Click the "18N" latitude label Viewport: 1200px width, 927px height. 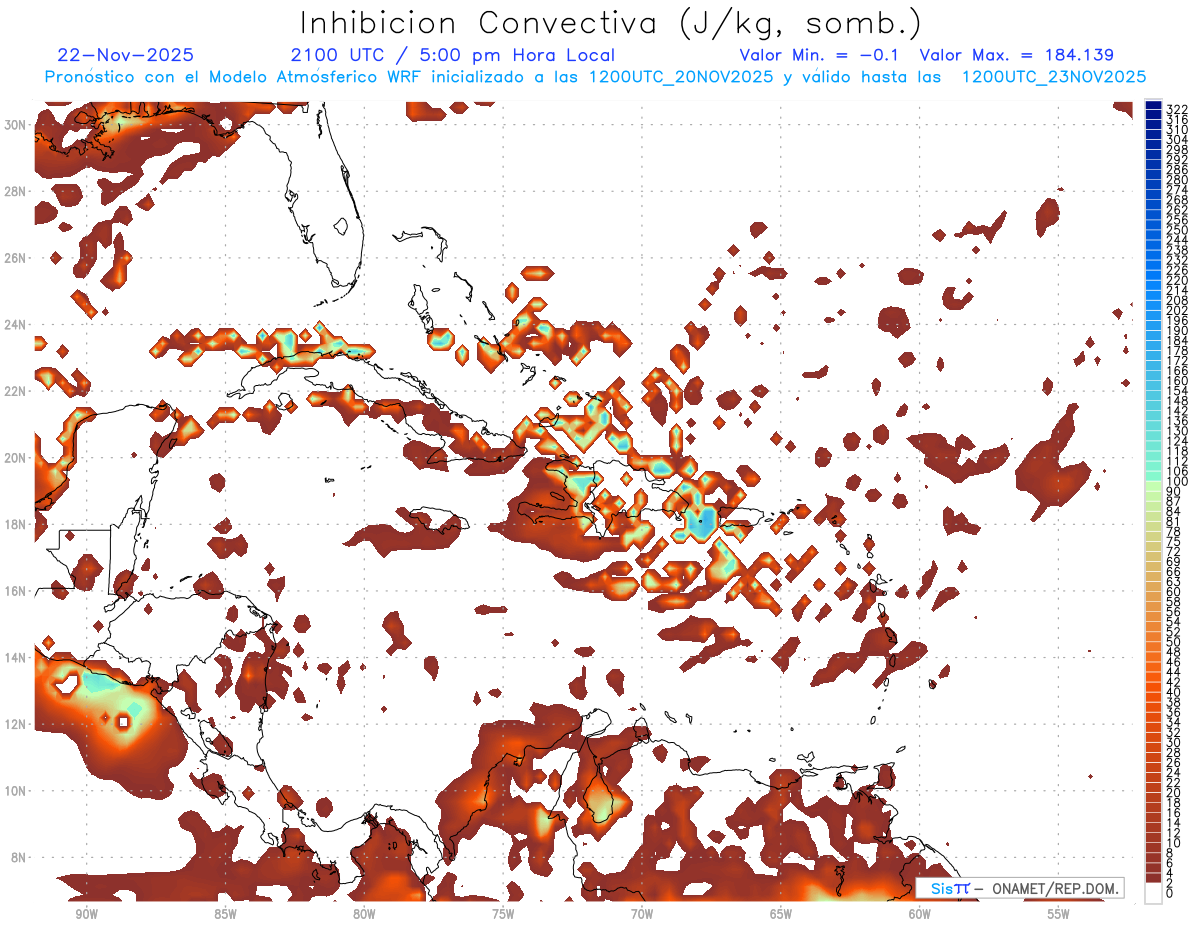pyautogui.click(x=16, y=524)
